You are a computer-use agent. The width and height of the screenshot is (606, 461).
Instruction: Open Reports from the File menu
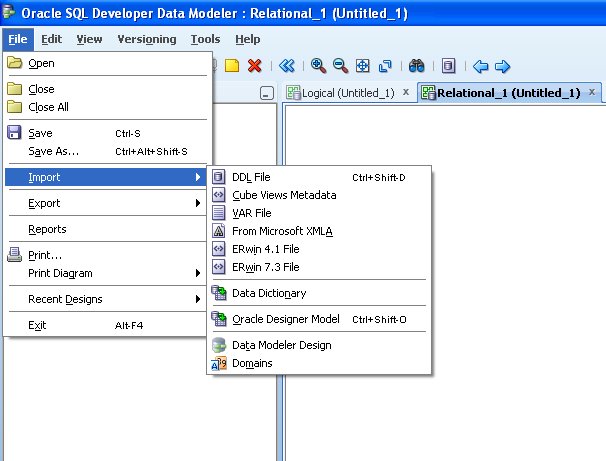pyautogui.click(x=107, y=229)
